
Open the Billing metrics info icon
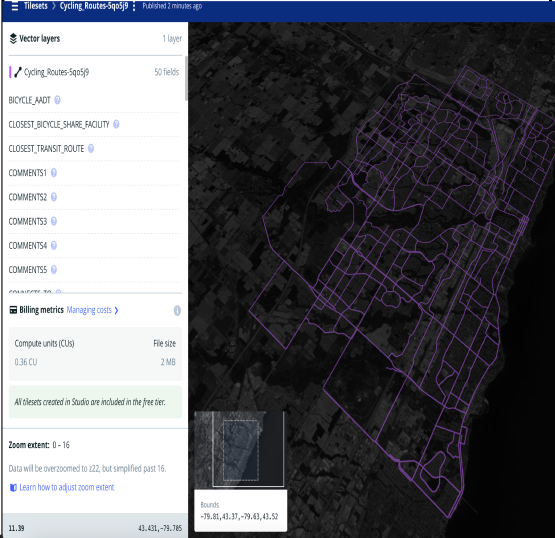pos(177,310)
